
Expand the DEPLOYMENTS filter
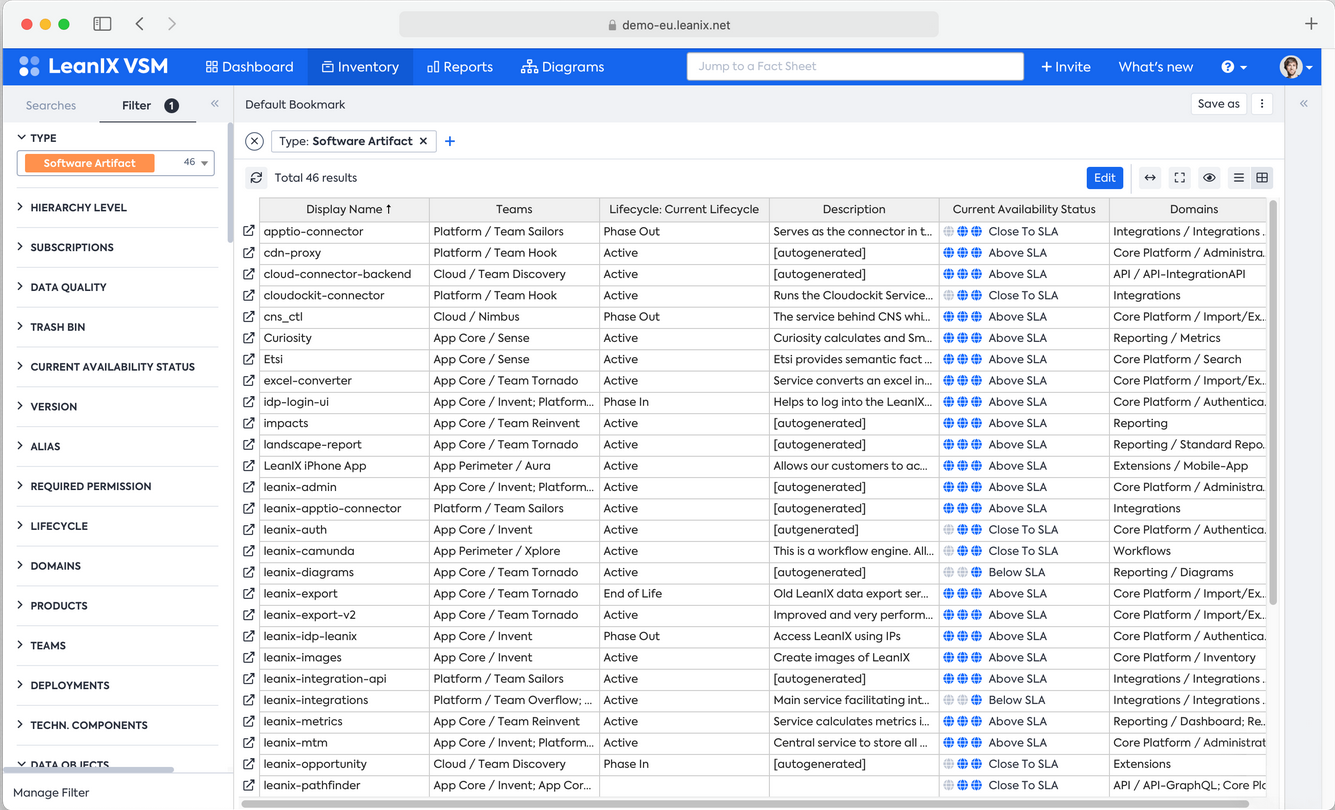[x=63, y=686]
